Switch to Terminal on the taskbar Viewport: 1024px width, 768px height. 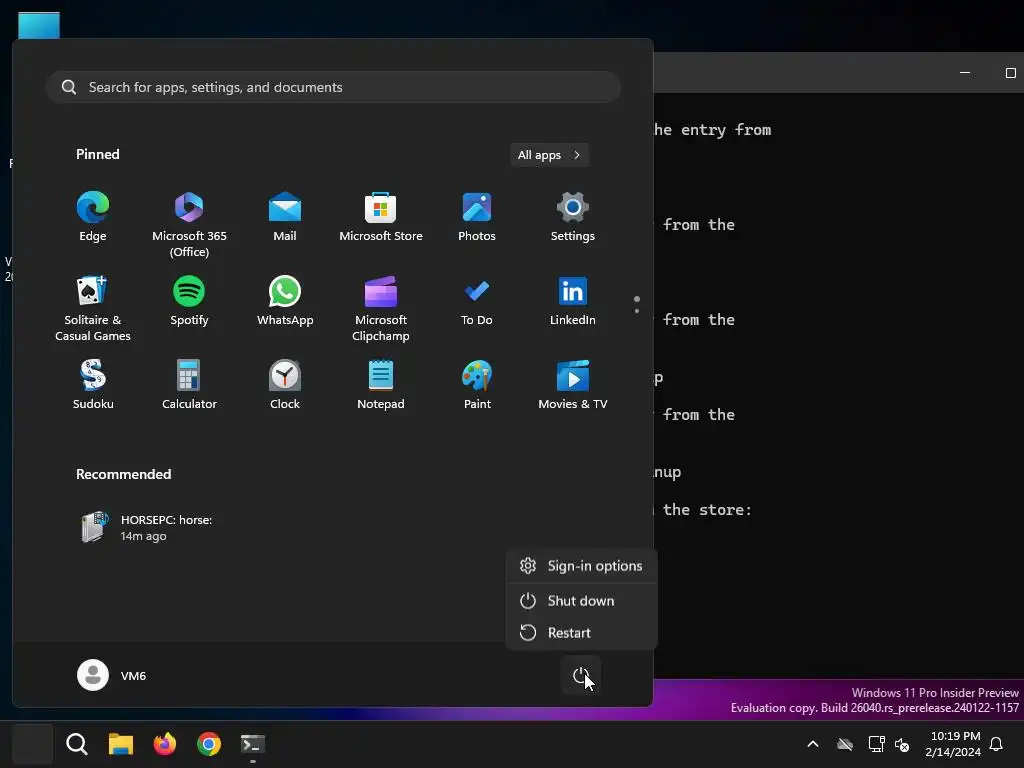(x=253, y=744)
